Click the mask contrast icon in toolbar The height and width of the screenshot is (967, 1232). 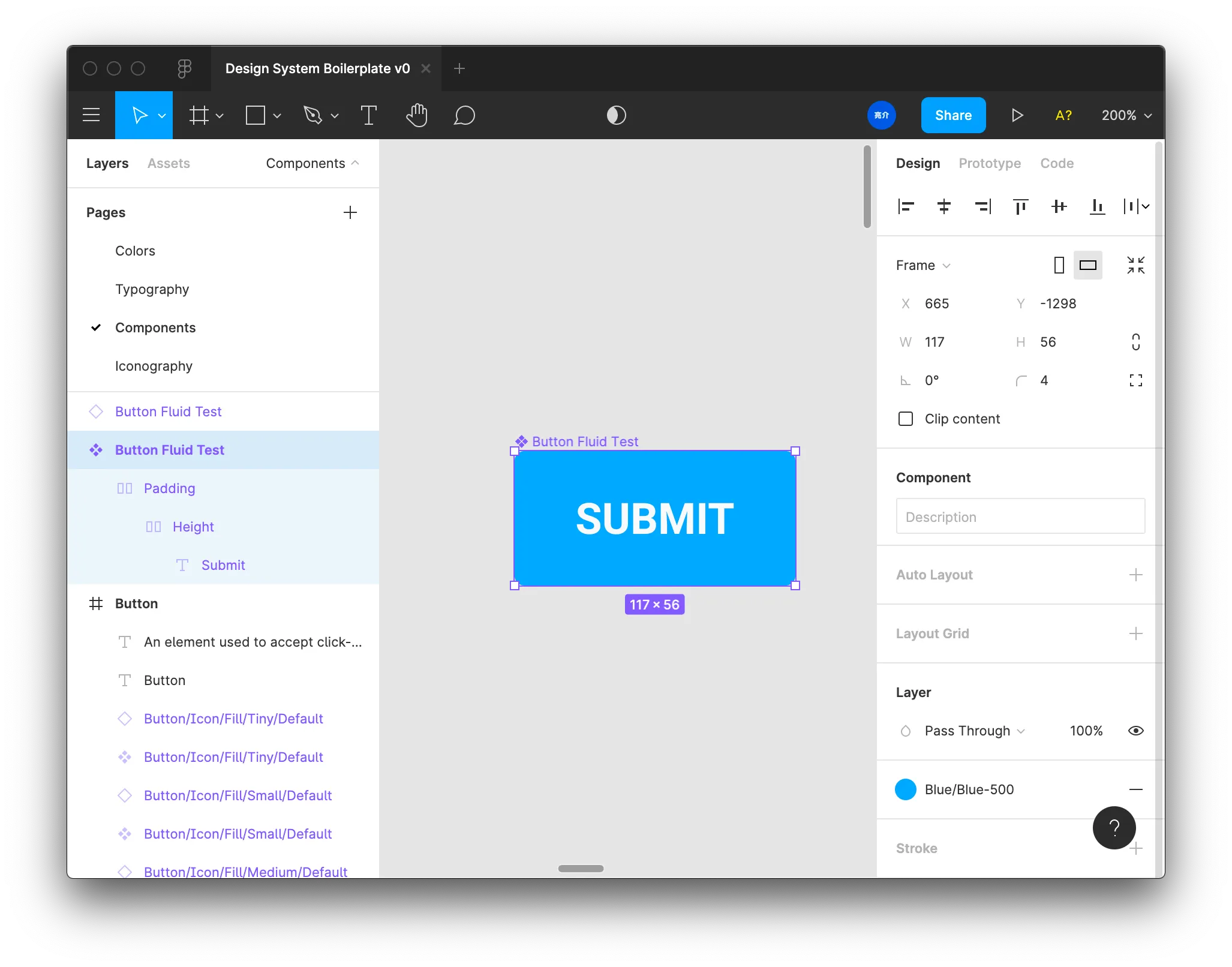click(617, 115)
